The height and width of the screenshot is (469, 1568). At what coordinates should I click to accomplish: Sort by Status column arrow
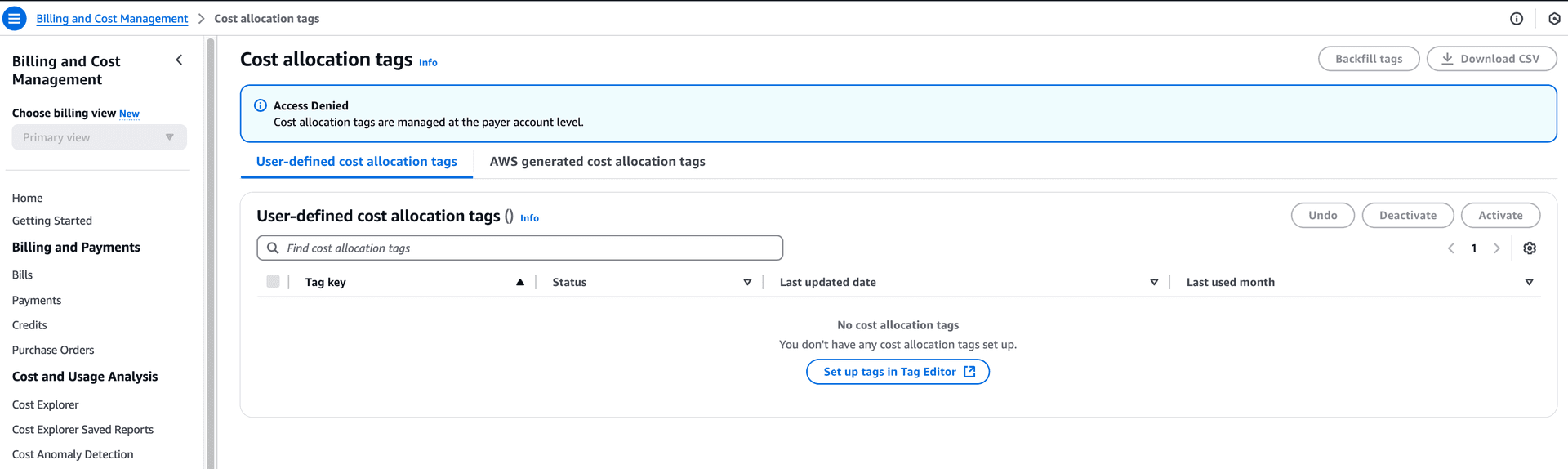pos(747,282)
